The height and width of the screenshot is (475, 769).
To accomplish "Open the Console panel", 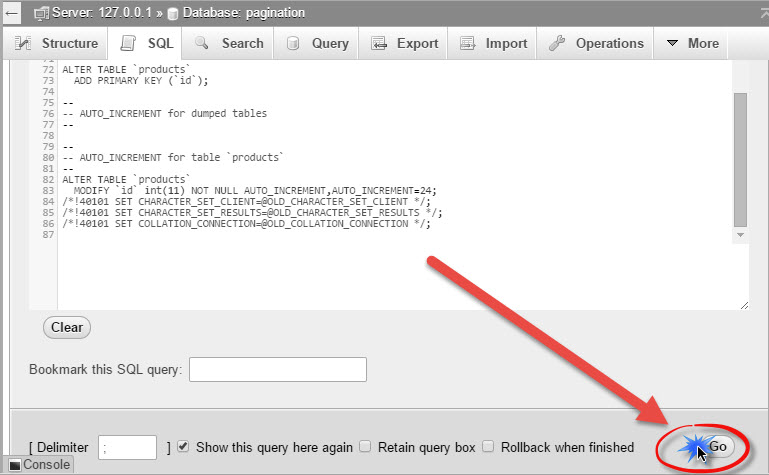I will [x=39, y=465].
